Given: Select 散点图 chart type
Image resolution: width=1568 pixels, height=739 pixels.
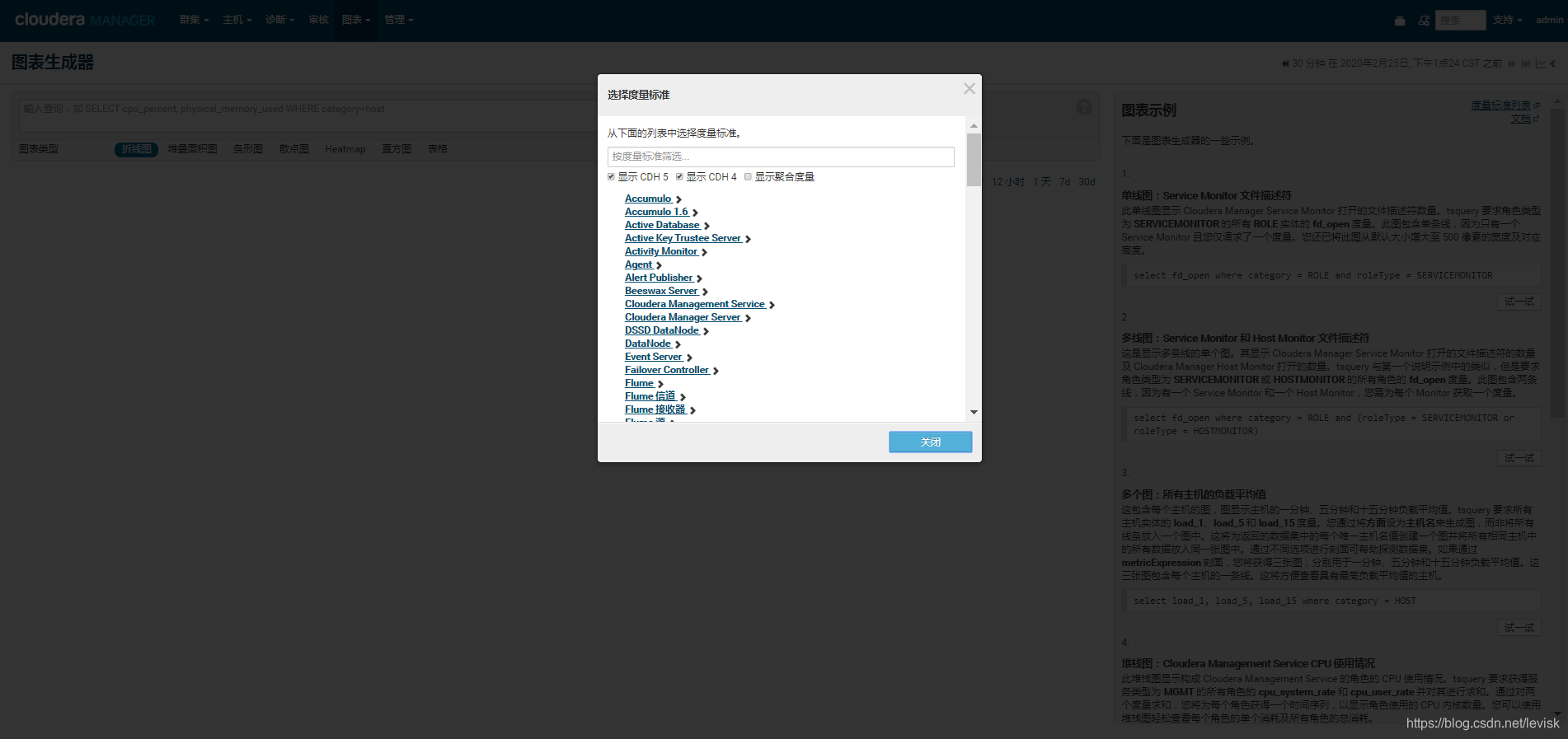Looking at the screenshot, I should 293,149.
